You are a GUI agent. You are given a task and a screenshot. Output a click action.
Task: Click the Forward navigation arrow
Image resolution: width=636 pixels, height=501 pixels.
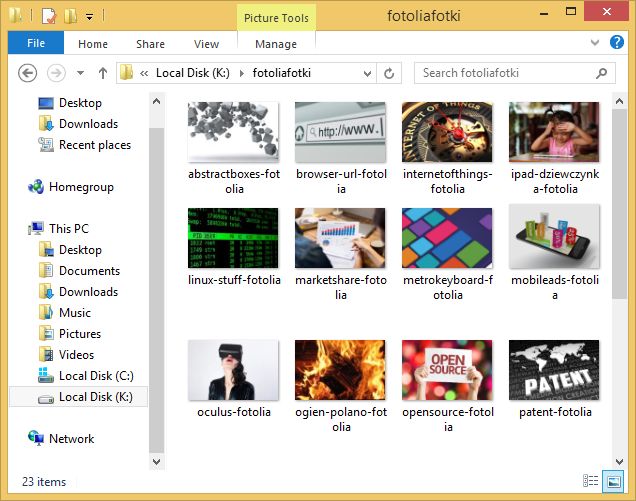[x=56, y=73]
